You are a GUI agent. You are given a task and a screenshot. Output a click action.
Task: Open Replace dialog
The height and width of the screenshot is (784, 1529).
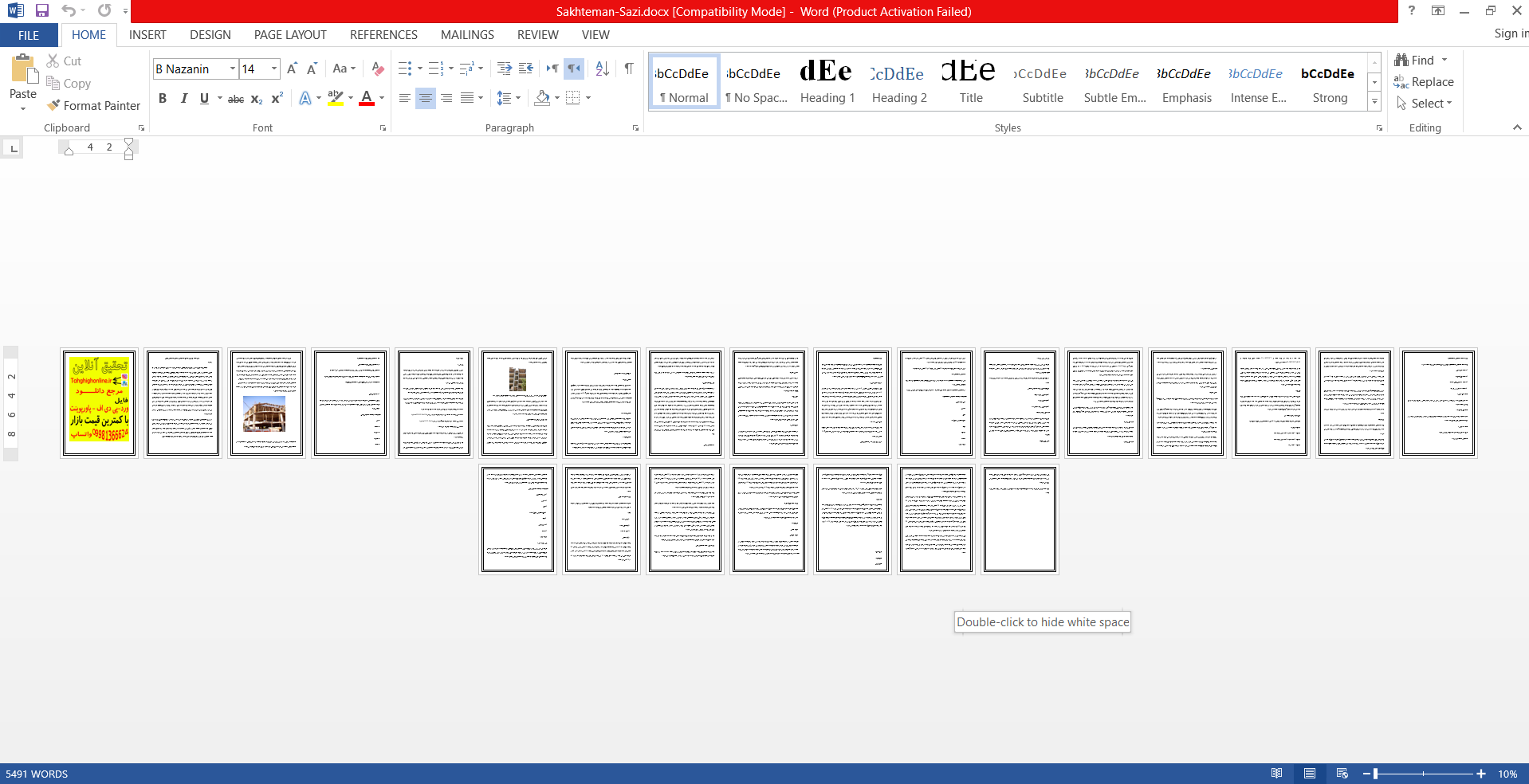tap(1424, 82)
